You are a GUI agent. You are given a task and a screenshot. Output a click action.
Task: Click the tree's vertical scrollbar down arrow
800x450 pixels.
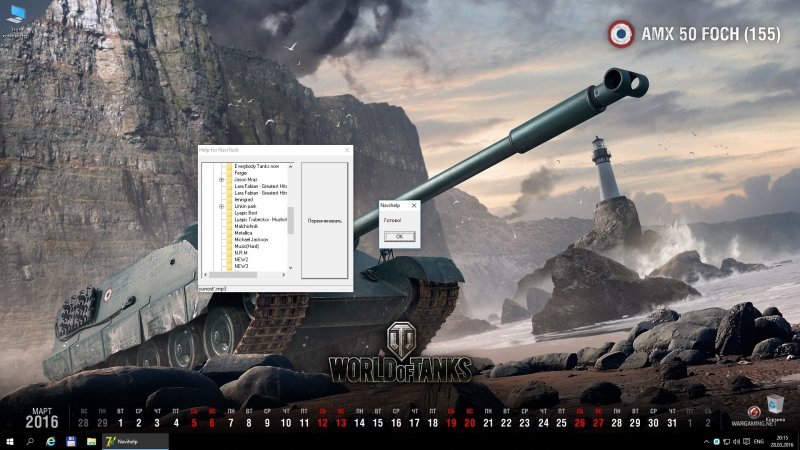290,267
